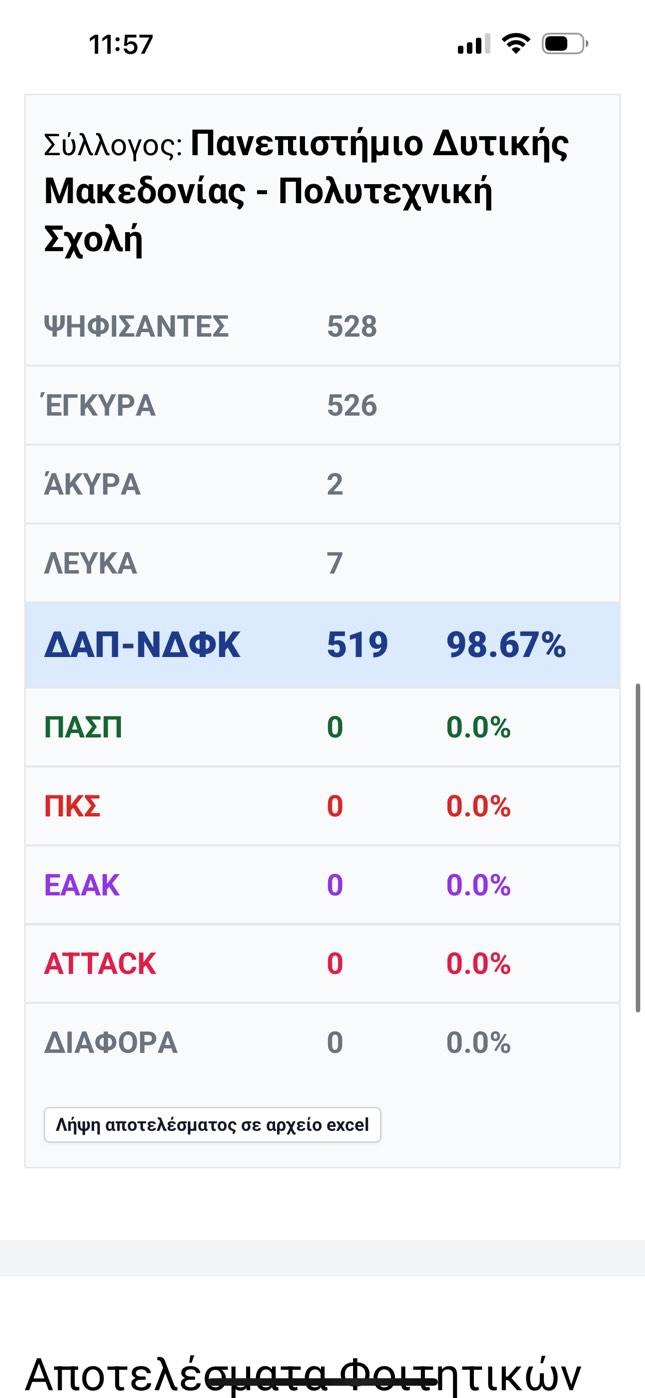
Task: Click the Αποτελέσματα Φοιτητικών heading
Action: [303, 1374]
